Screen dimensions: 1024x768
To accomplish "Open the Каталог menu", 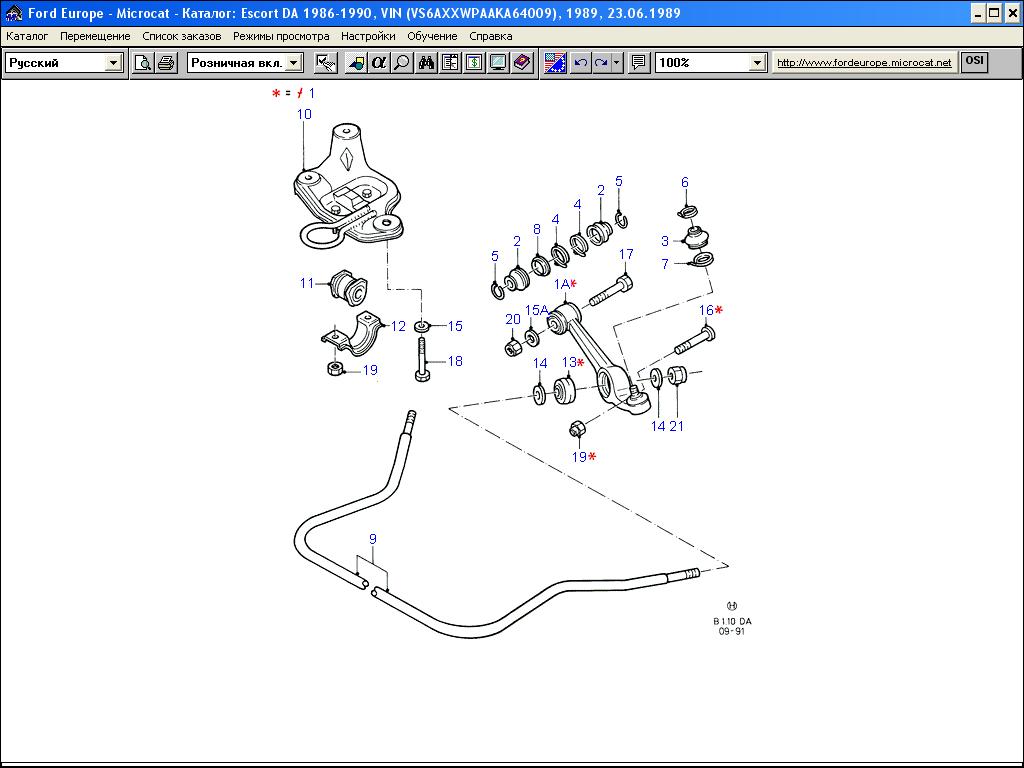I will pyautogui.click(x=27, y=36).
